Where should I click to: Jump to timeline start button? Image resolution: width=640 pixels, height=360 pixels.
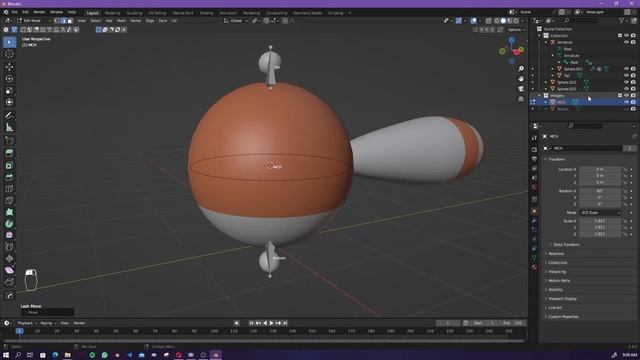(251, 323)
